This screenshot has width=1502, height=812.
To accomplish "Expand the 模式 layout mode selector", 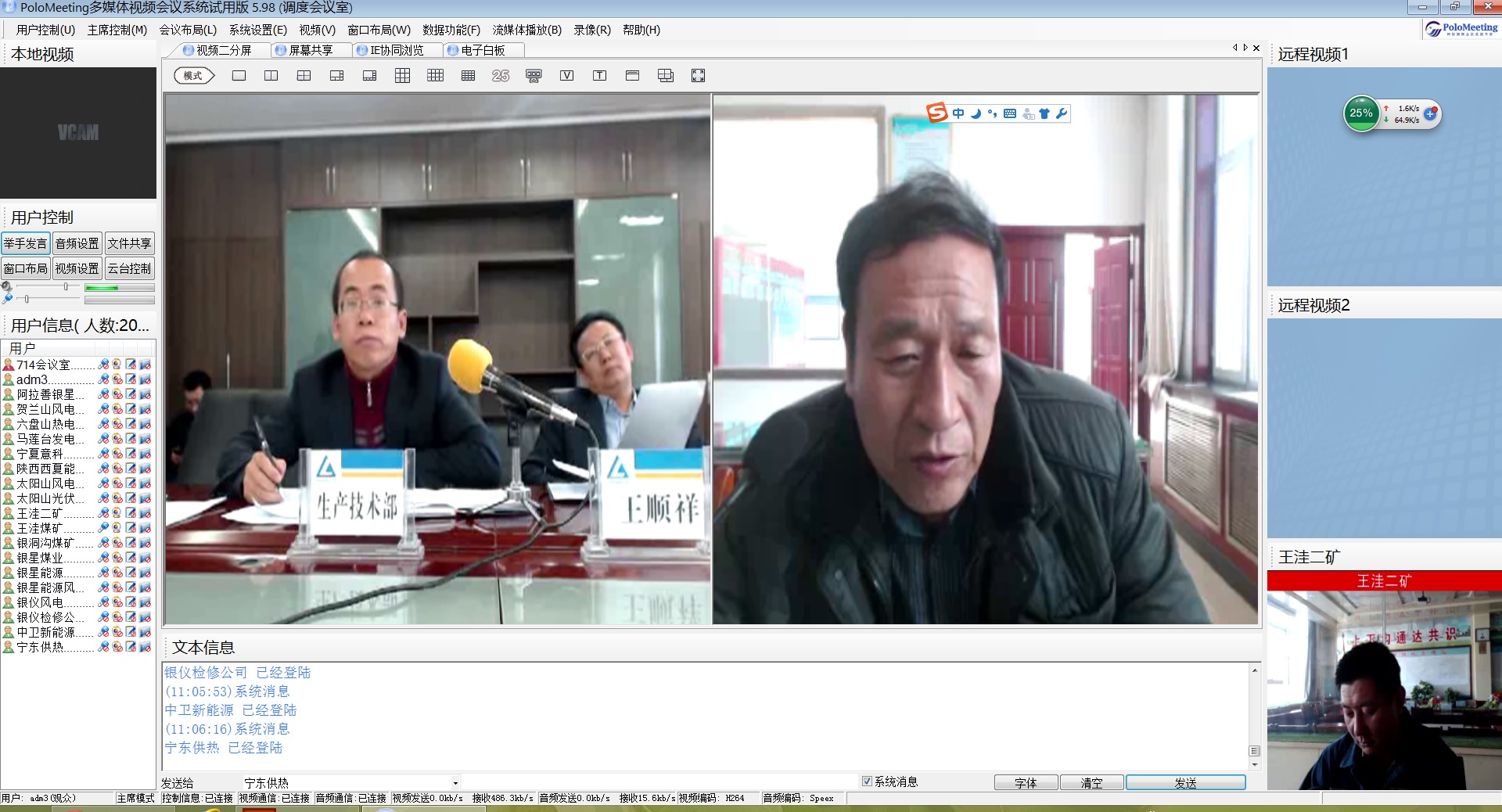I will pos(193,76).
